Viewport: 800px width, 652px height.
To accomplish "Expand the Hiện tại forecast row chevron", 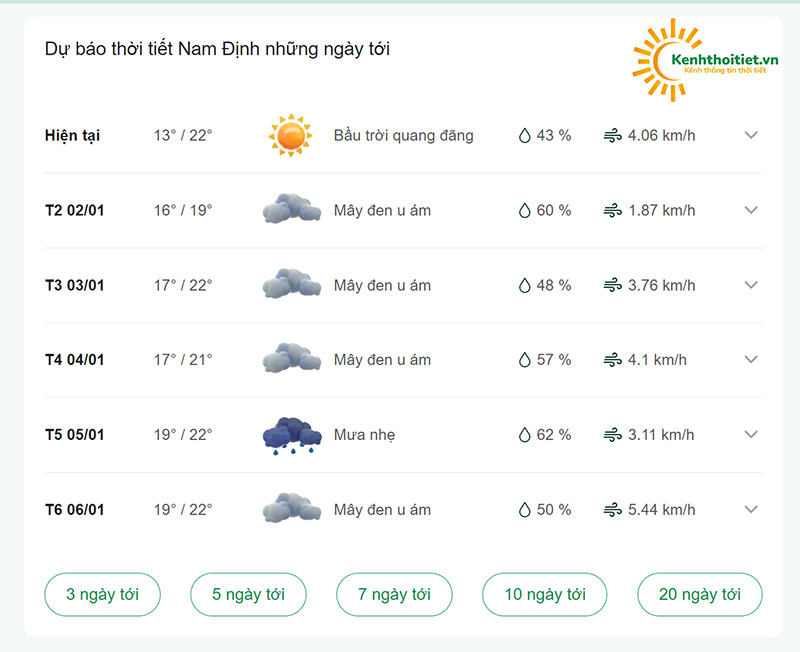I will pos(751,135).
